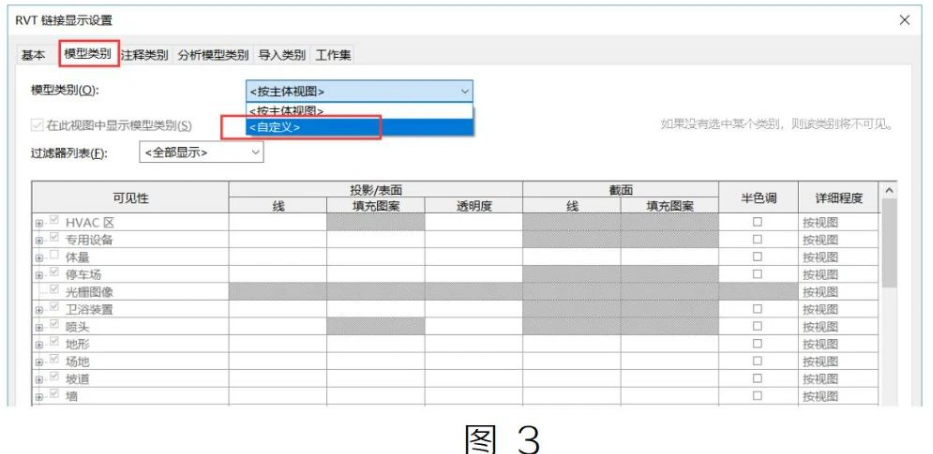Choose <按主体视图> in the dropdown list

click(x=359, y=111)
